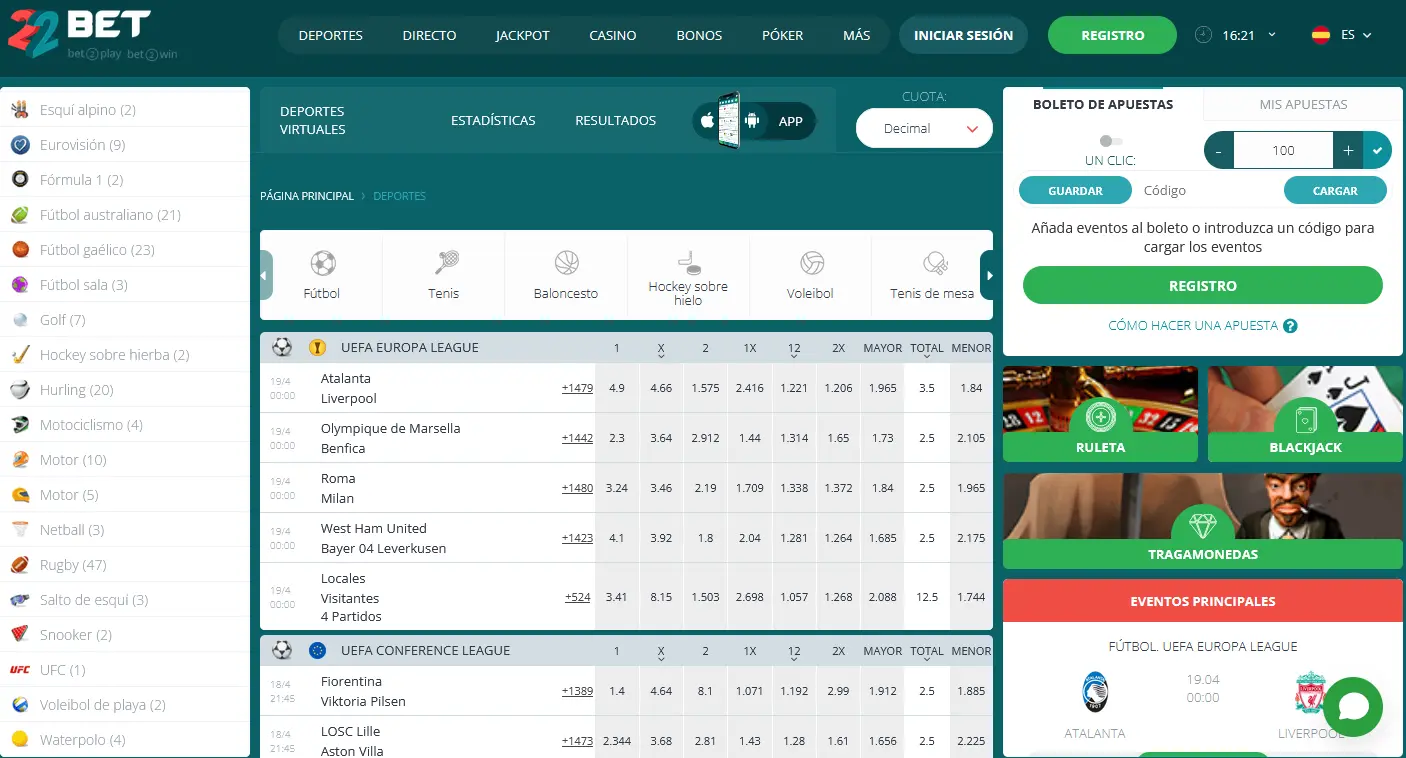Open the live chat bubble icon
1406x758 pixels.
pyautogui.click(x=1352, y=707)
